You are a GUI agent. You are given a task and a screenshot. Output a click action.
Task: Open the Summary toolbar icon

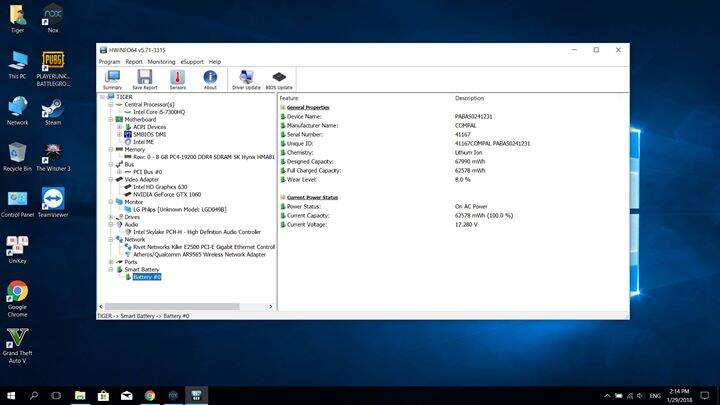click(113, 79)
